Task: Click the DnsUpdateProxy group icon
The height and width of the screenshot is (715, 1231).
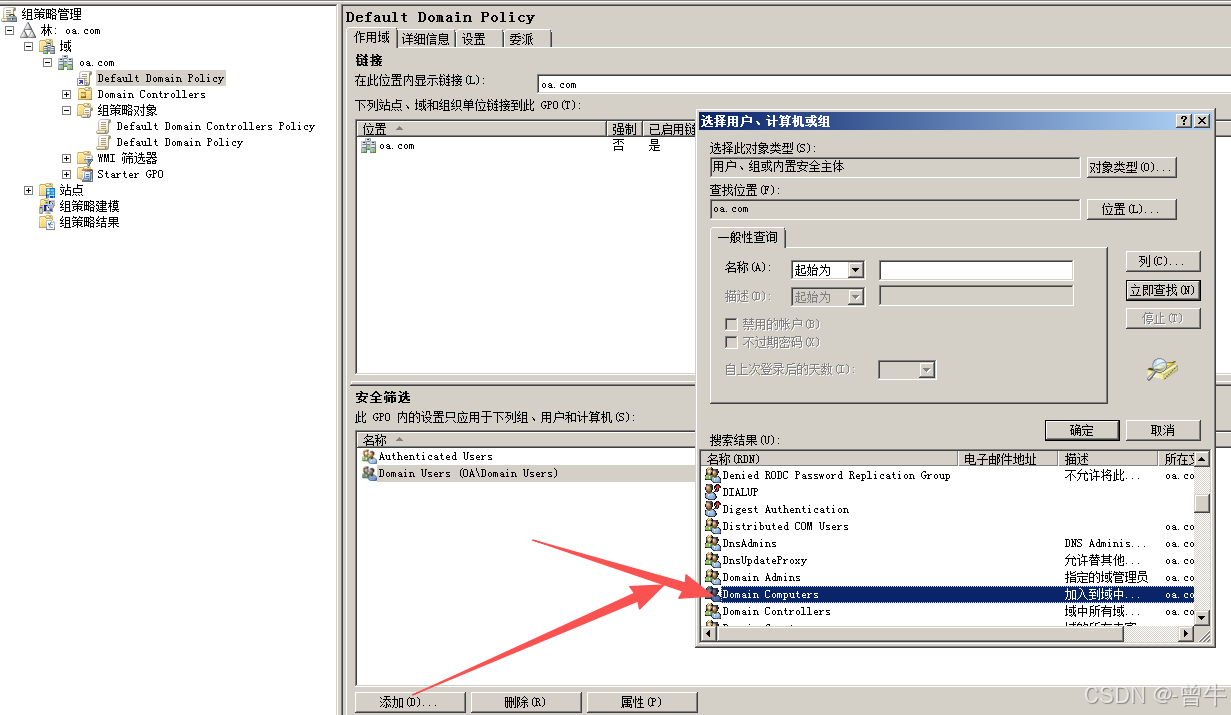Action: point(712,560)
